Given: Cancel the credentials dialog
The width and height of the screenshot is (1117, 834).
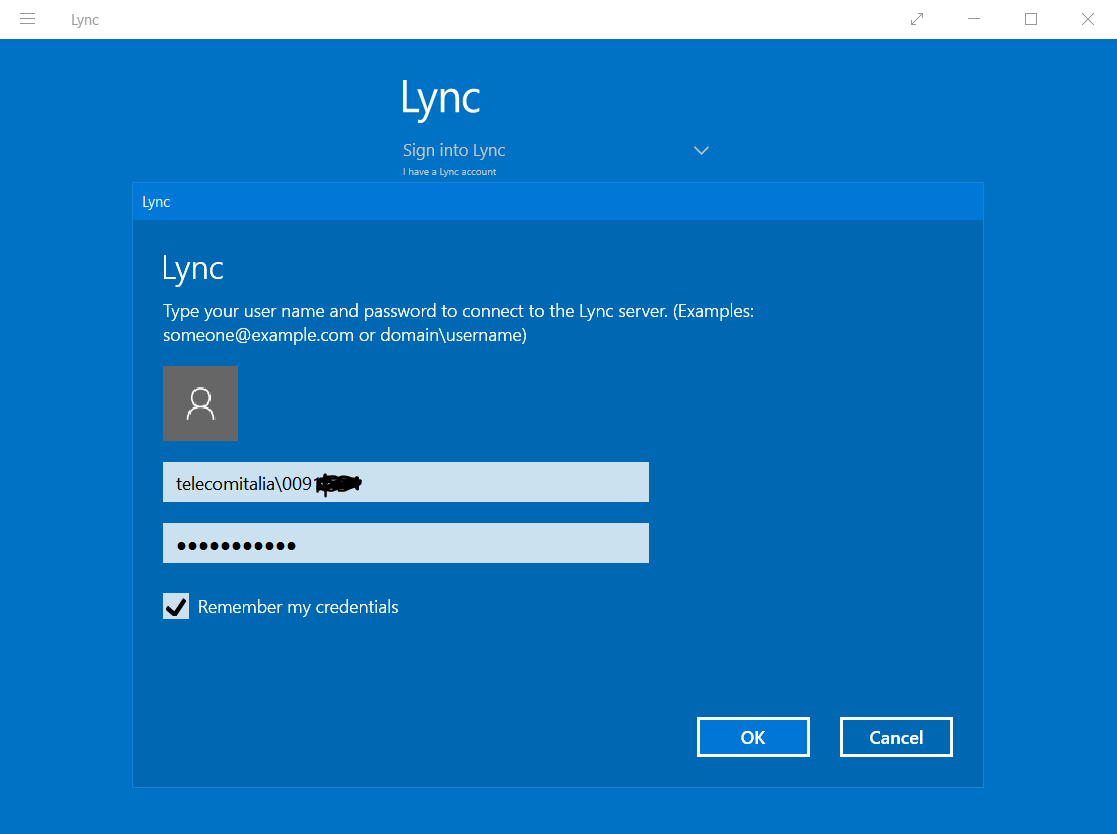Looking at the screenshot, I should (895, 737).
